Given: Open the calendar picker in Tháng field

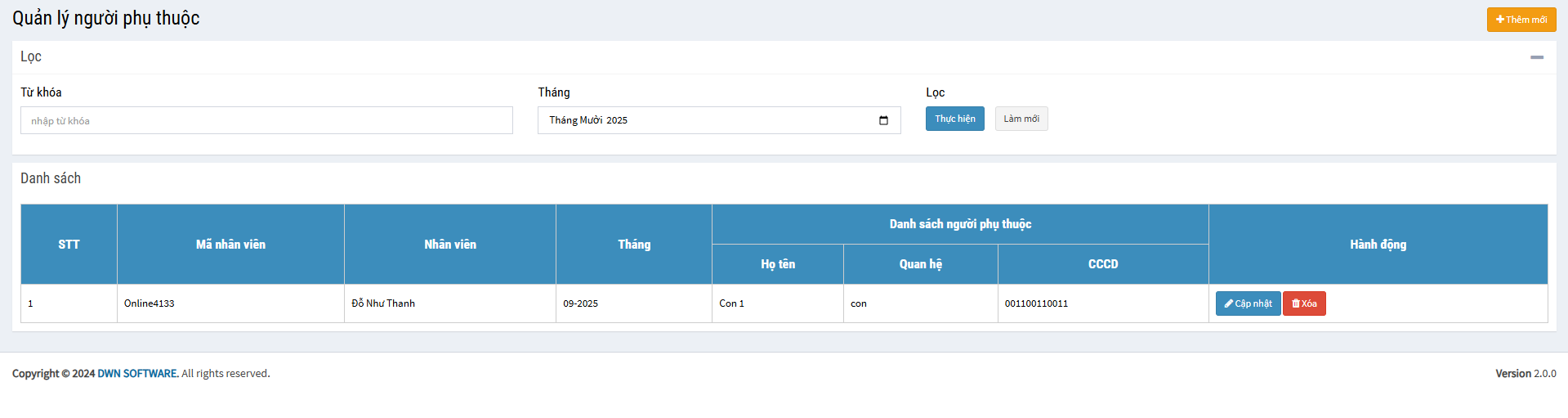Looking at the screenshot, I should (x=883, y=120).
